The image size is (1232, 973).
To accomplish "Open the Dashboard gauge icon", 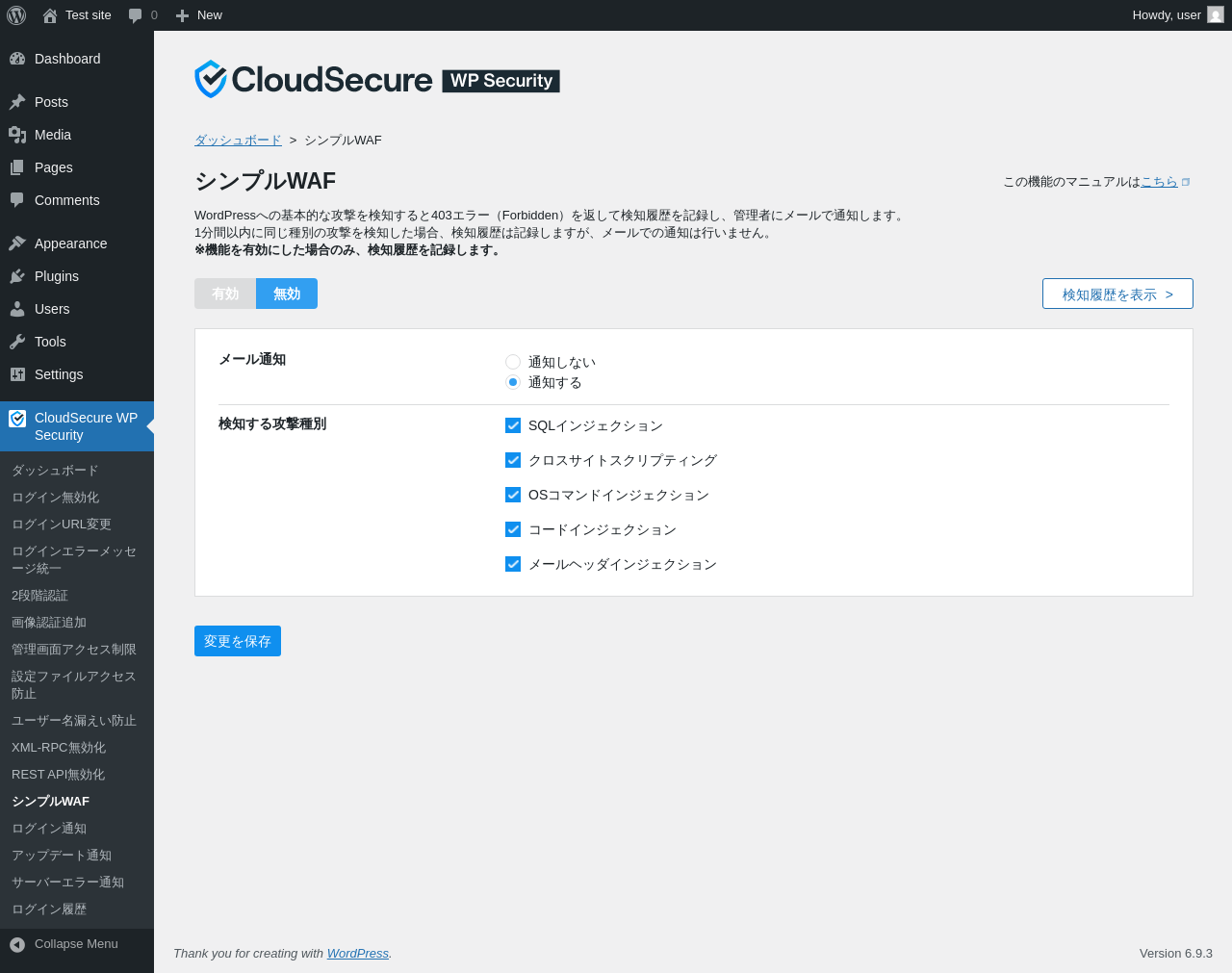I will pyautogui.click(x=17, y=59).
